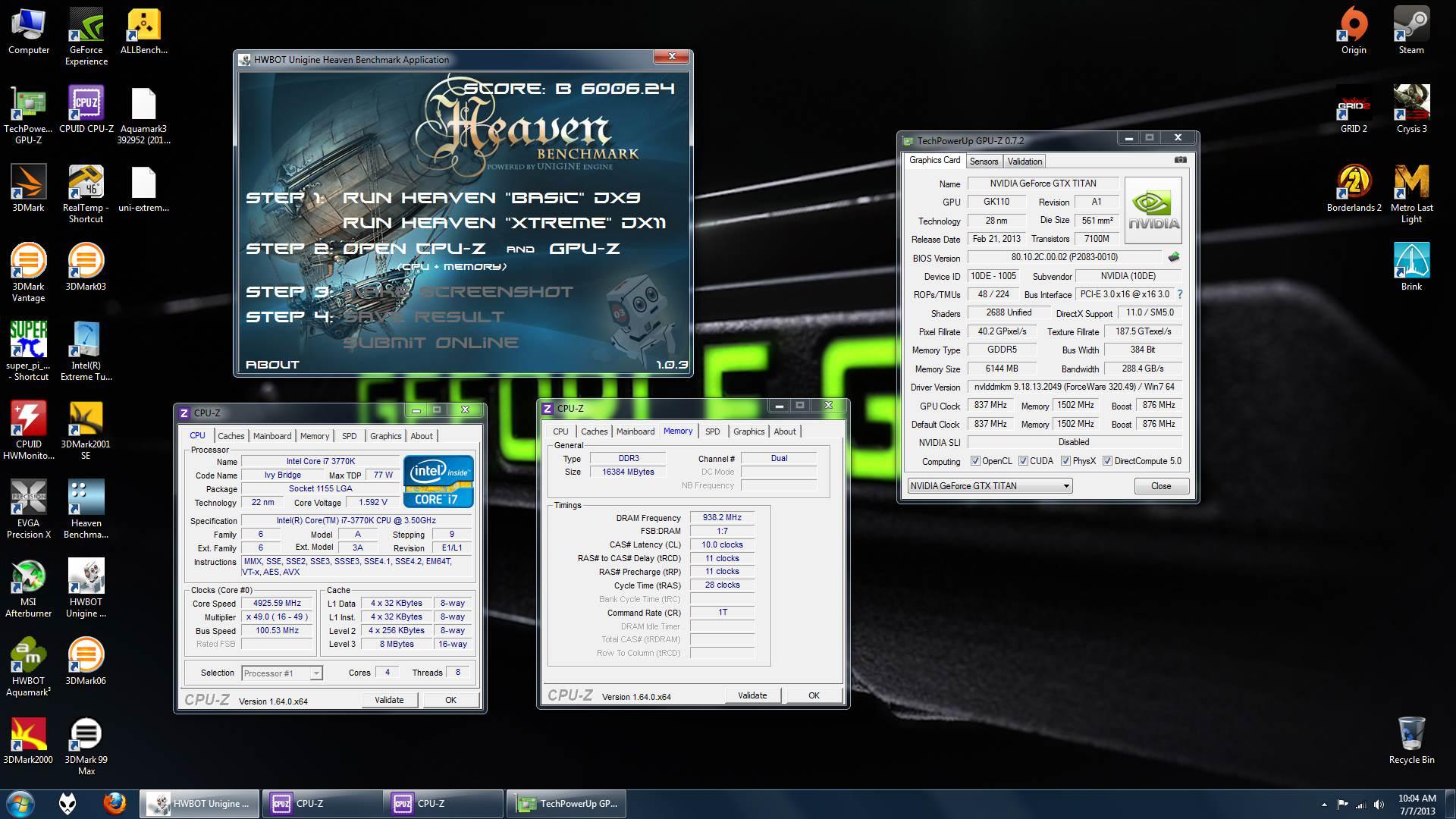Click bus interface question mark in GPU-Z
The width and height of the screenshot is (1456, 819).
tap(1179, 294)
